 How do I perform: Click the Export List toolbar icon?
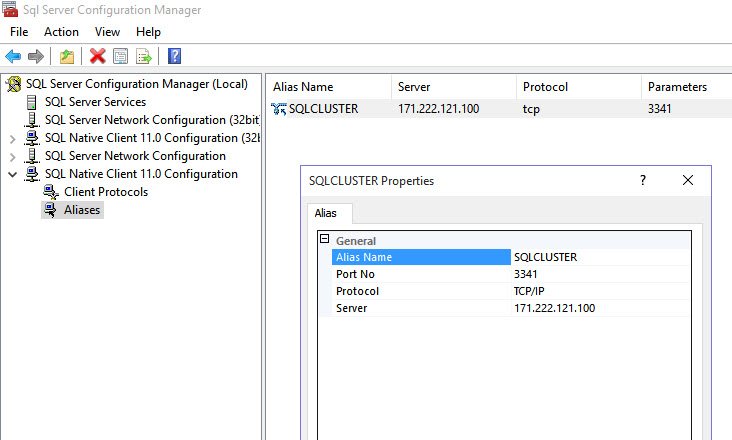[x=144, y=56]
